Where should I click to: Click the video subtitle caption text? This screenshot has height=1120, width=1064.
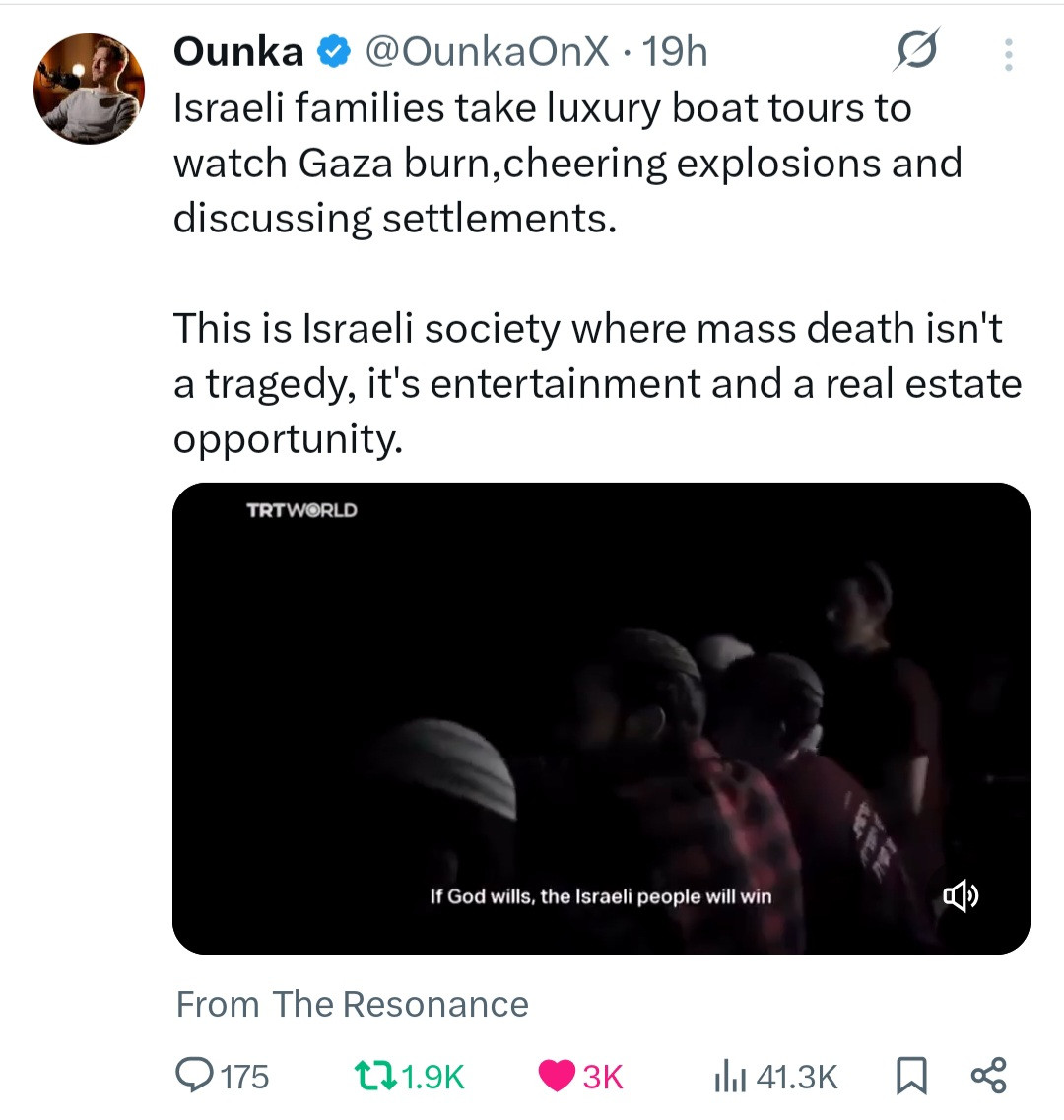[x=601, y=896]
